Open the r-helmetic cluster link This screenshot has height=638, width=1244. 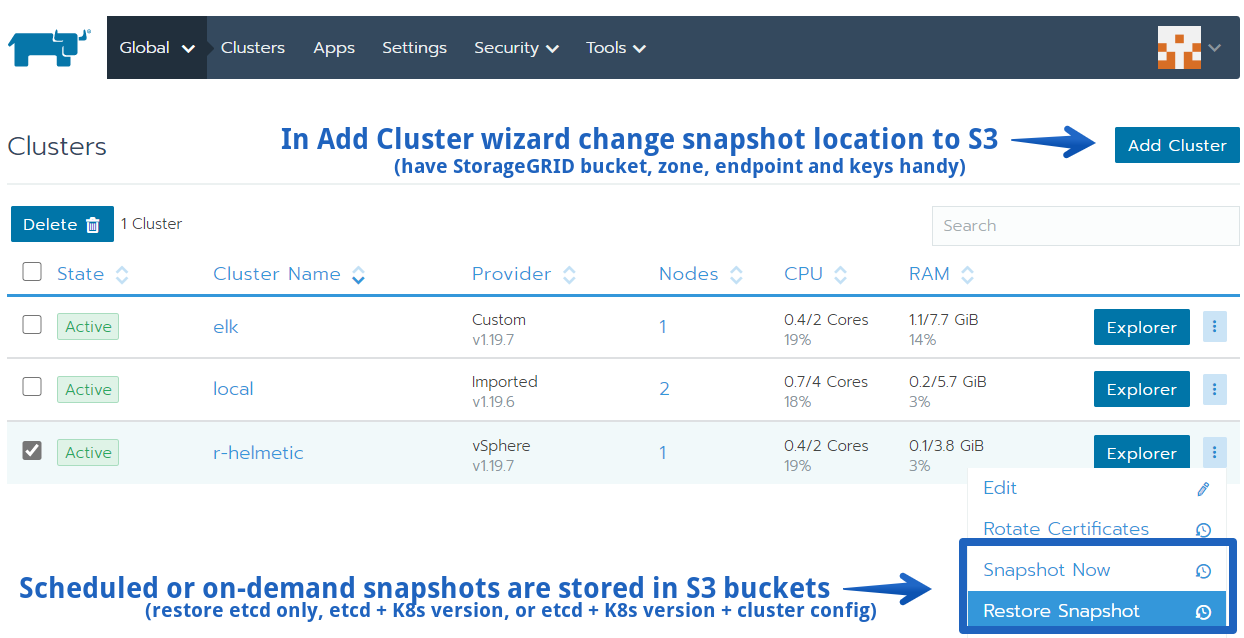pyautogui.click(x=258, y=453)
